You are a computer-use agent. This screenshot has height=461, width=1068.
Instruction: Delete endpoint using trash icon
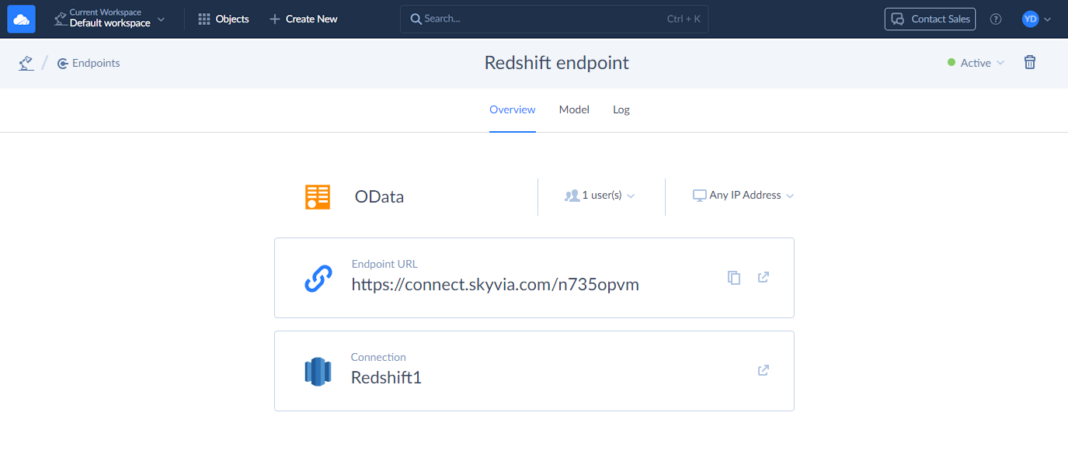point(1029,63)
